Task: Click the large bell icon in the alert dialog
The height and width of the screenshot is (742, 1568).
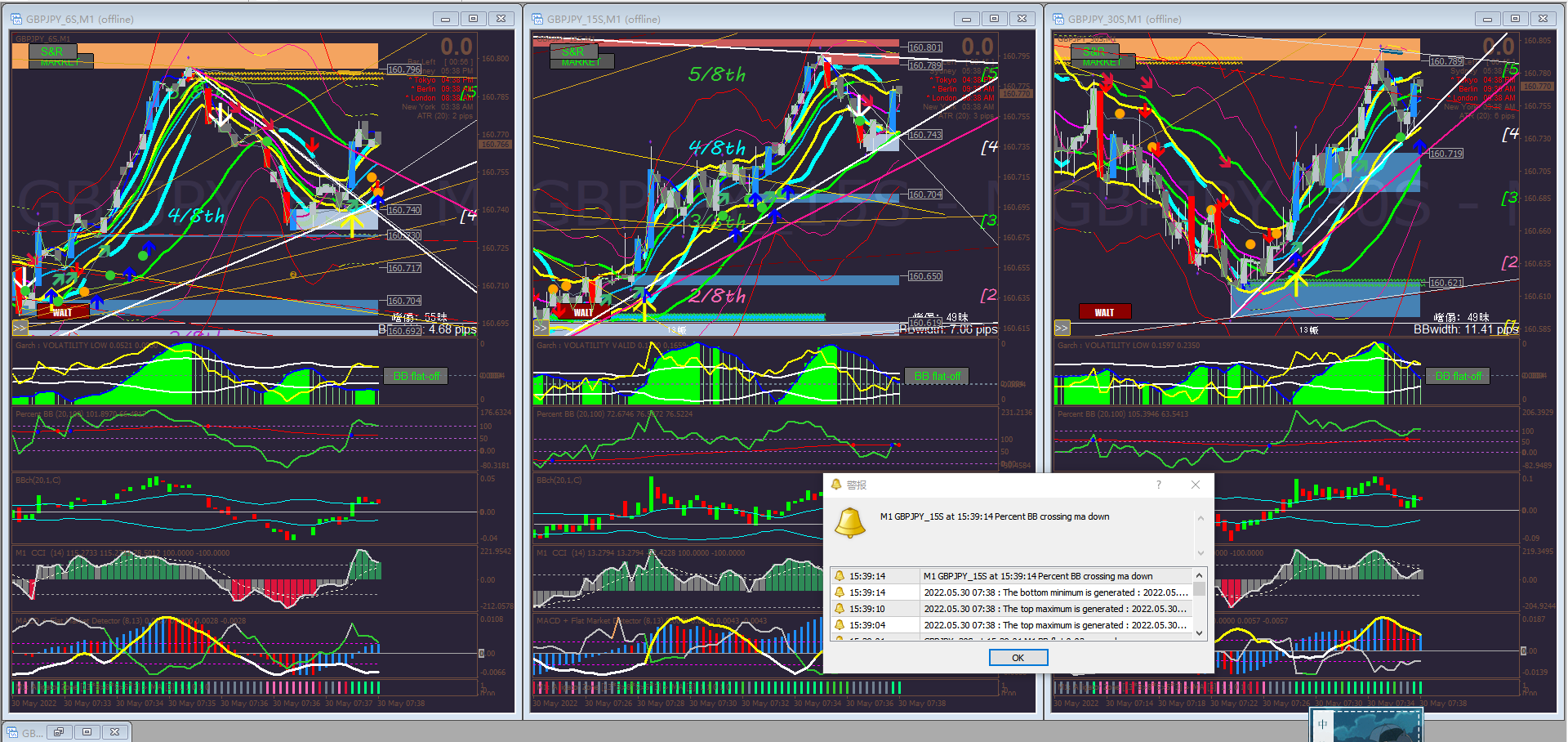Action: pos(849,523)
